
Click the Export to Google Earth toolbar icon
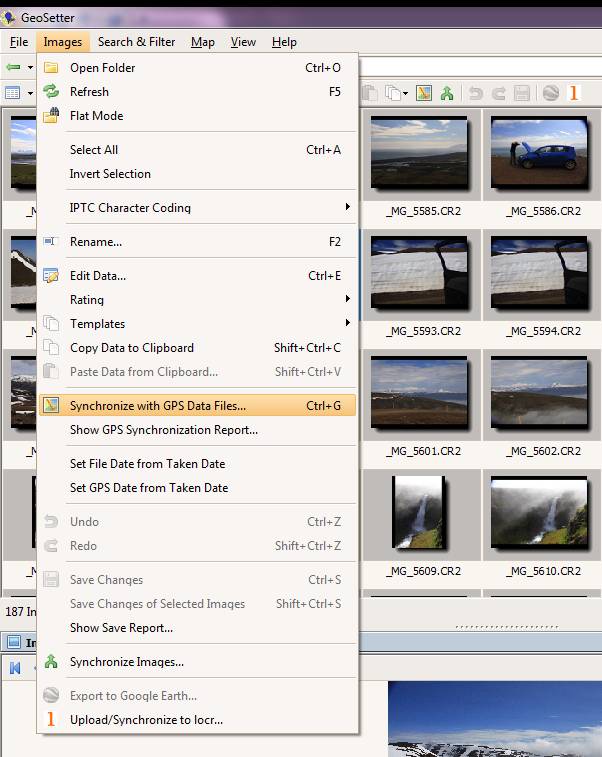pos(551,93)
